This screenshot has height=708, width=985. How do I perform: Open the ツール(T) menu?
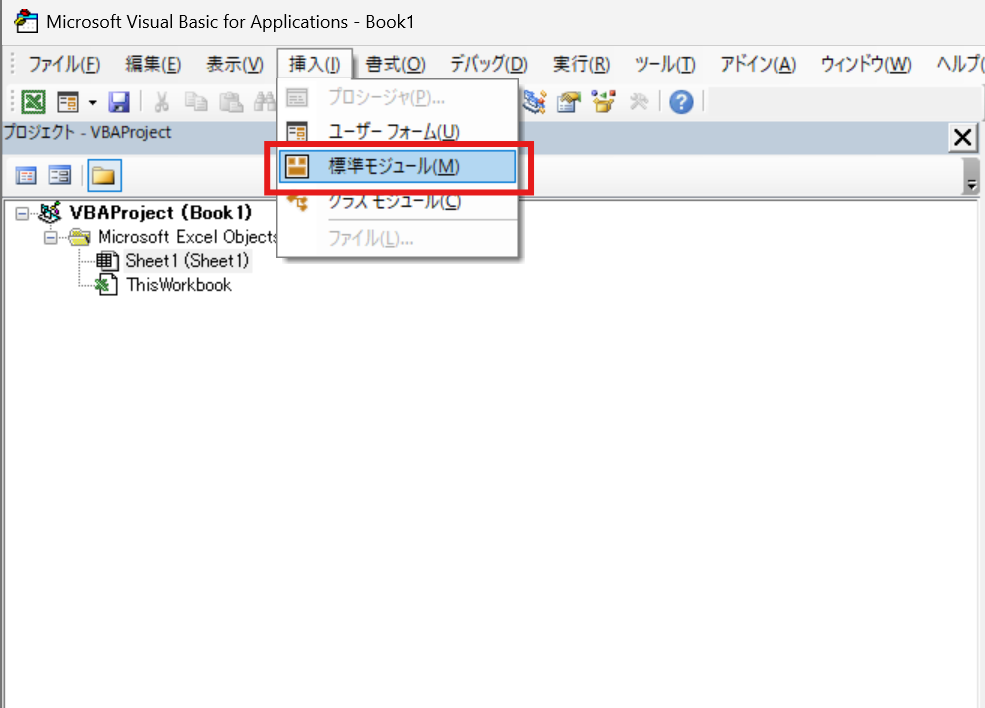[x=665, y=64]
